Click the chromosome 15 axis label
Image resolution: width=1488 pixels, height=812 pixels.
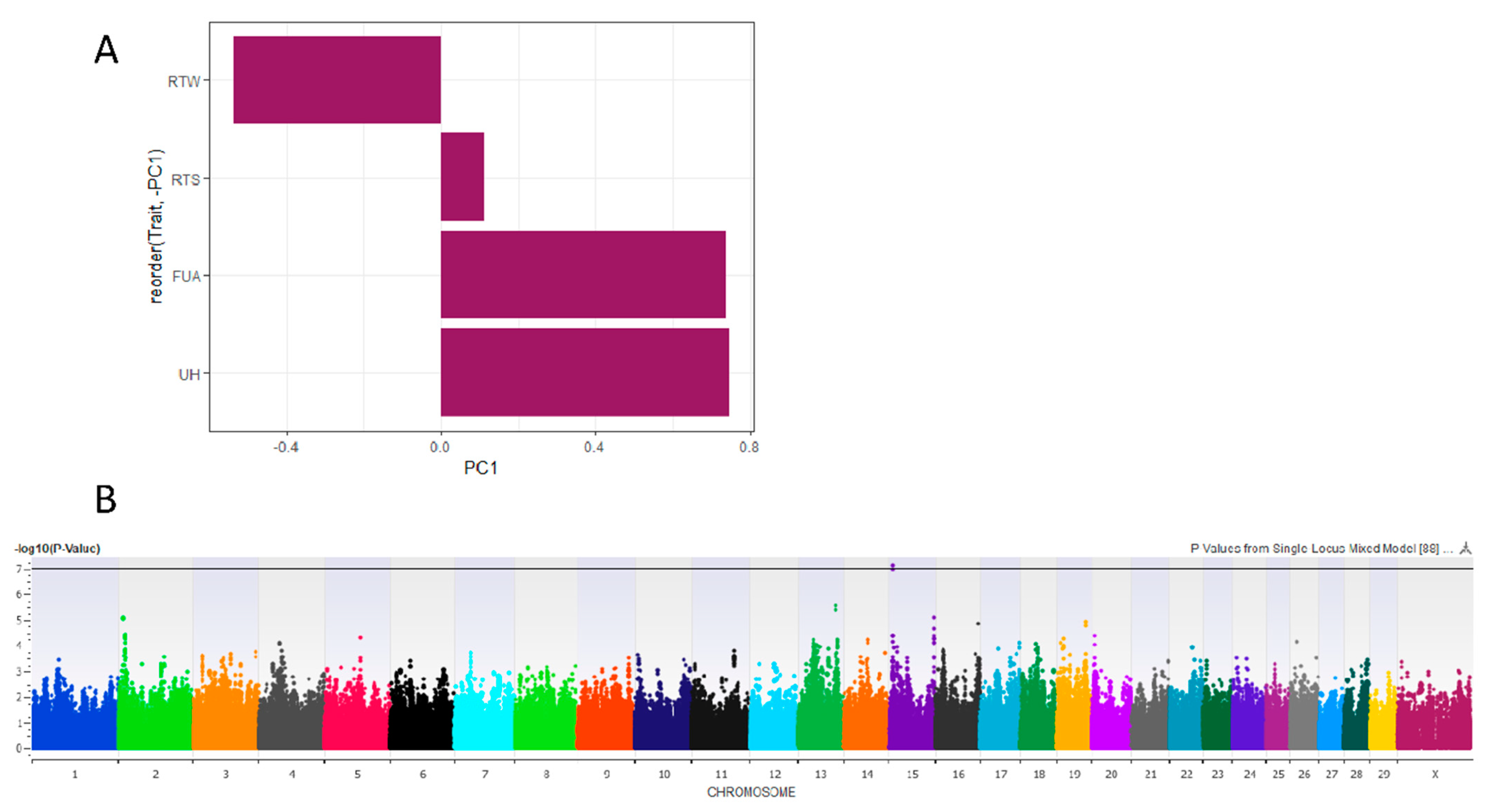tap(912, 774)
